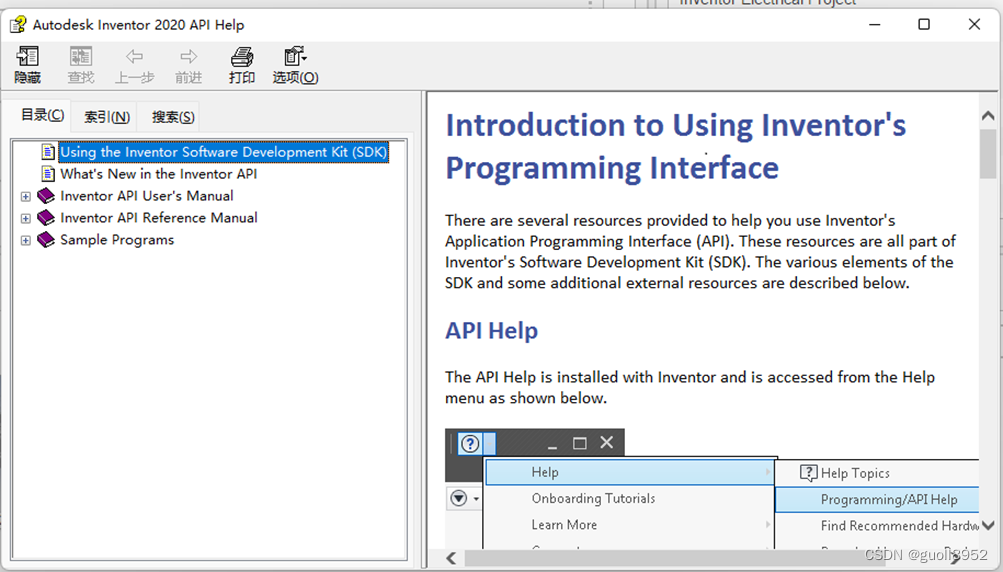Go back with the 上一步 arrow
The width and height of the screenshot is (1003, 572).
coord(134,65)
